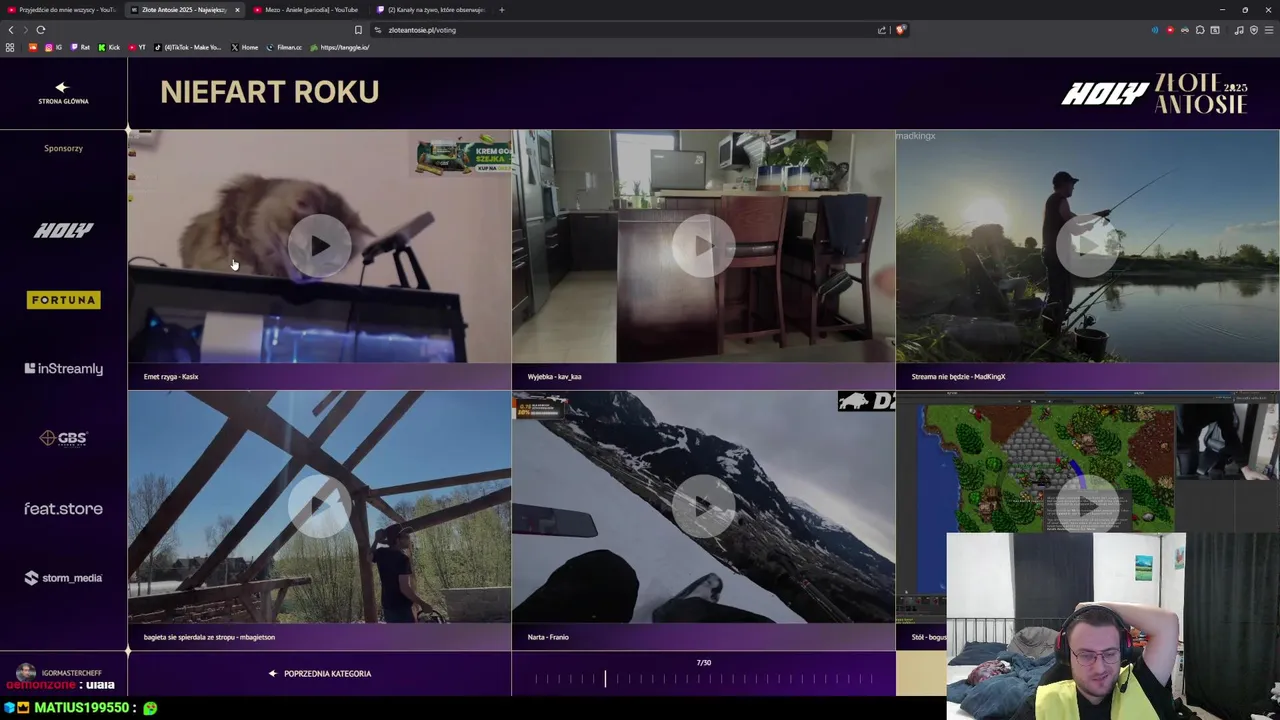The width and height of the screenshot is (1280, 720).
Task: Click the HOLY Złote Antosie 2025 logo
Action: pos(1155,93)
